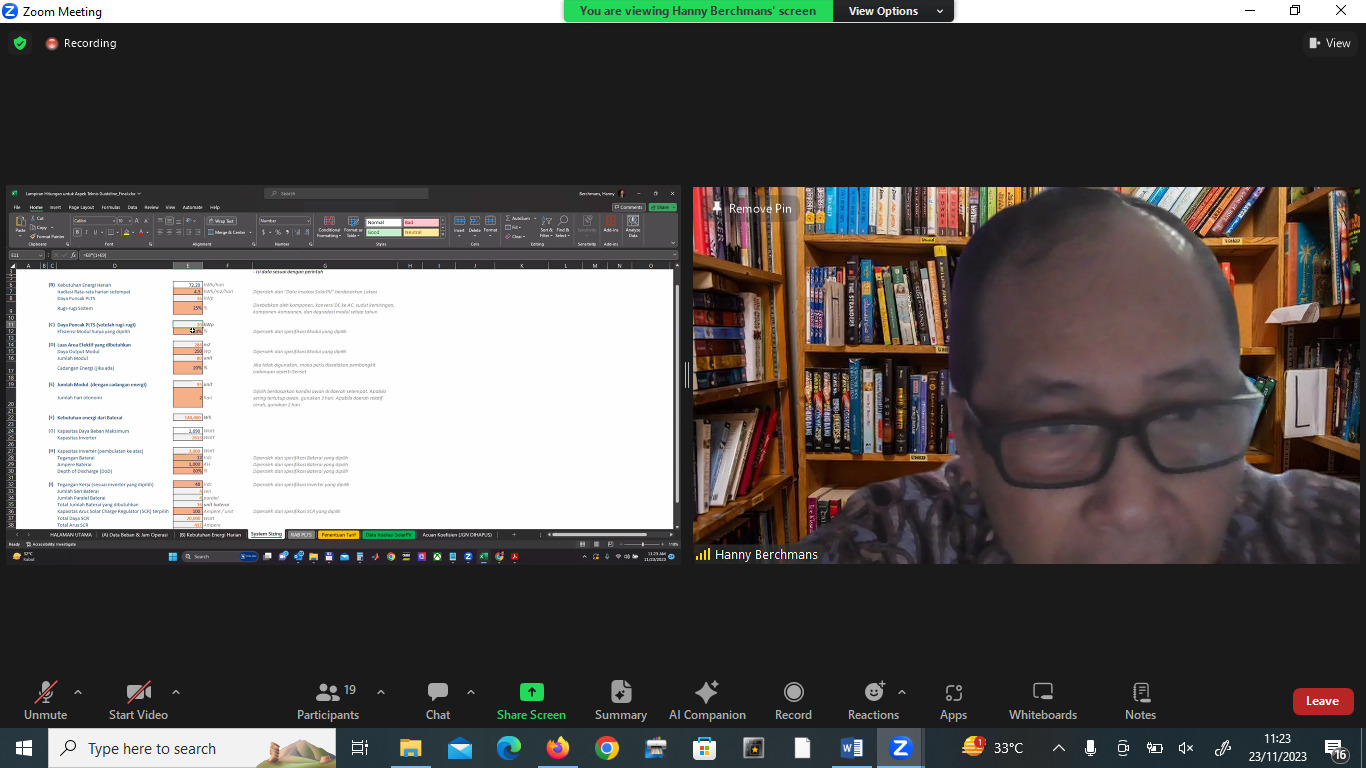
Task: Click the Recording indicator
Action: 81,43
